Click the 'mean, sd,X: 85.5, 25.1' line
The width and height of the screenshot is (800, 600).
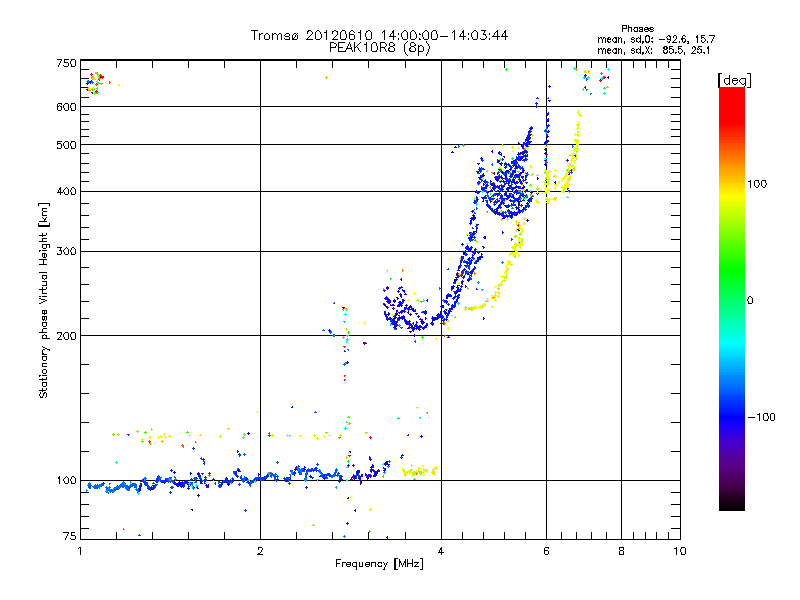654,50
